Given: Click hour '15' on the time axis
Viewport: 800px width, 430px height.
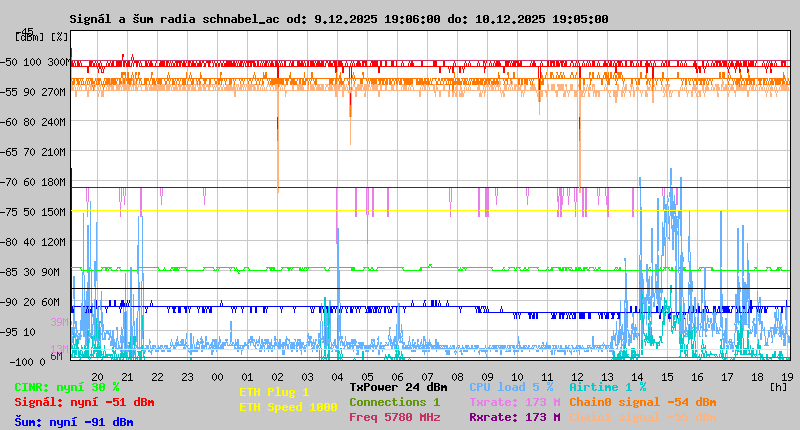Looking at the screenshot, I should pos(667,377).
